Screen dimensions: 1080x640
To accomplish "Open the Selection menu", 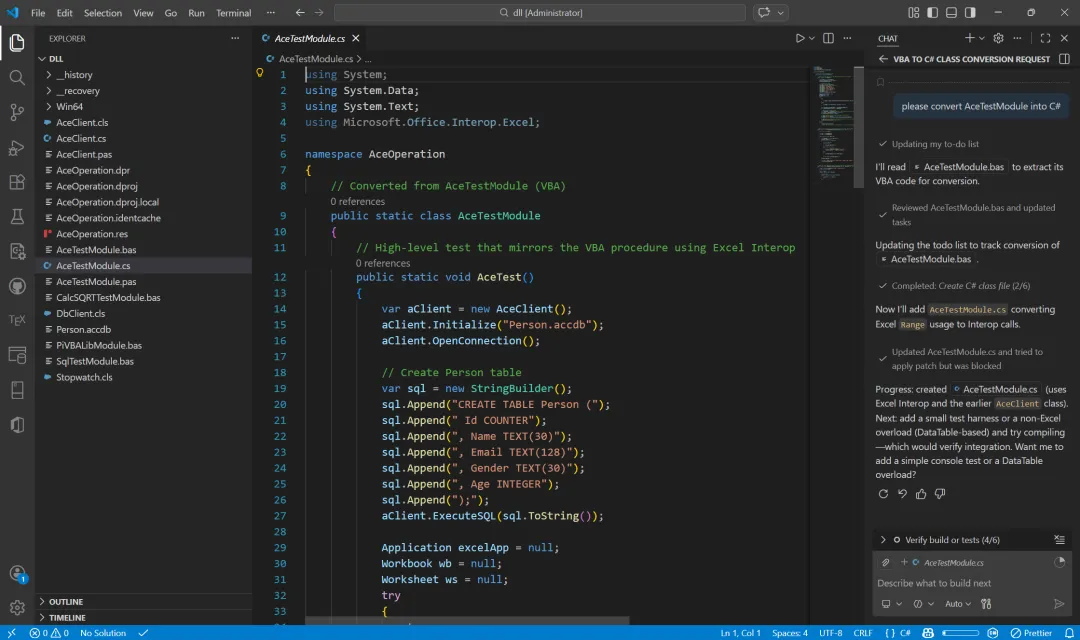I will (102, 13).
